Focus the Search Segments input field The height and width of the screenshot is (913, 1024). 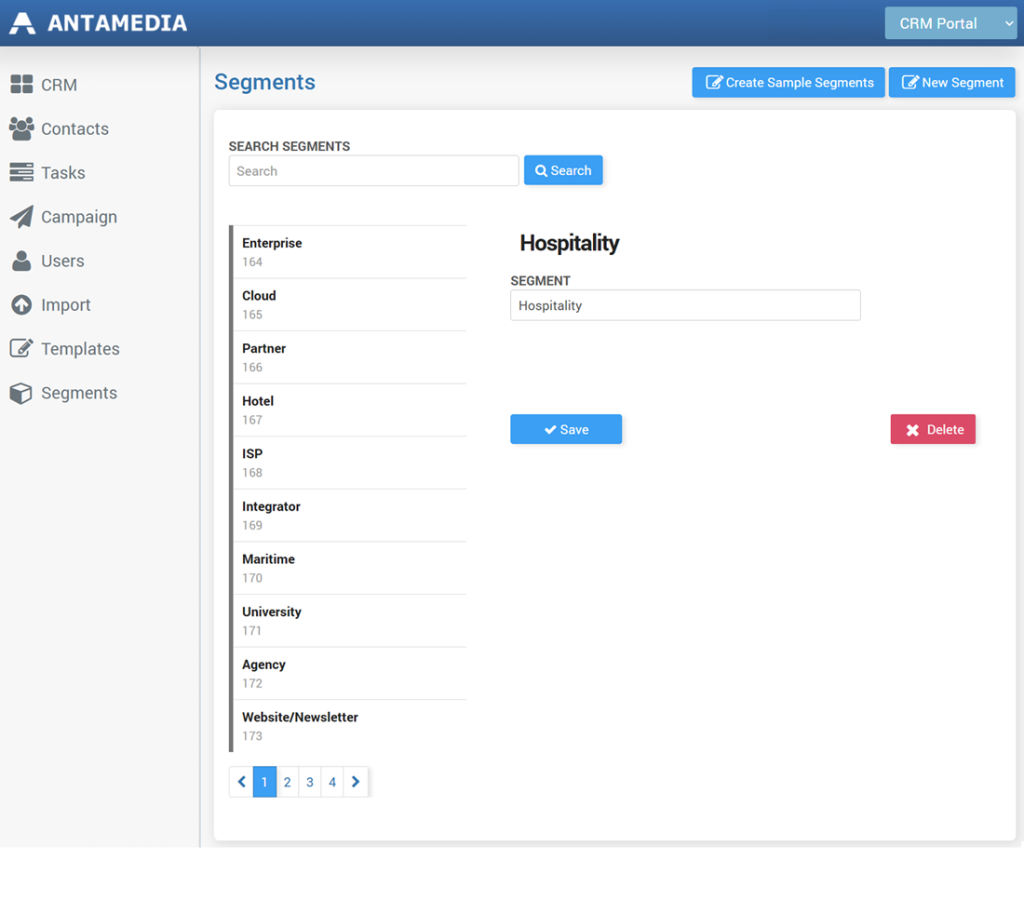point(374,170)
